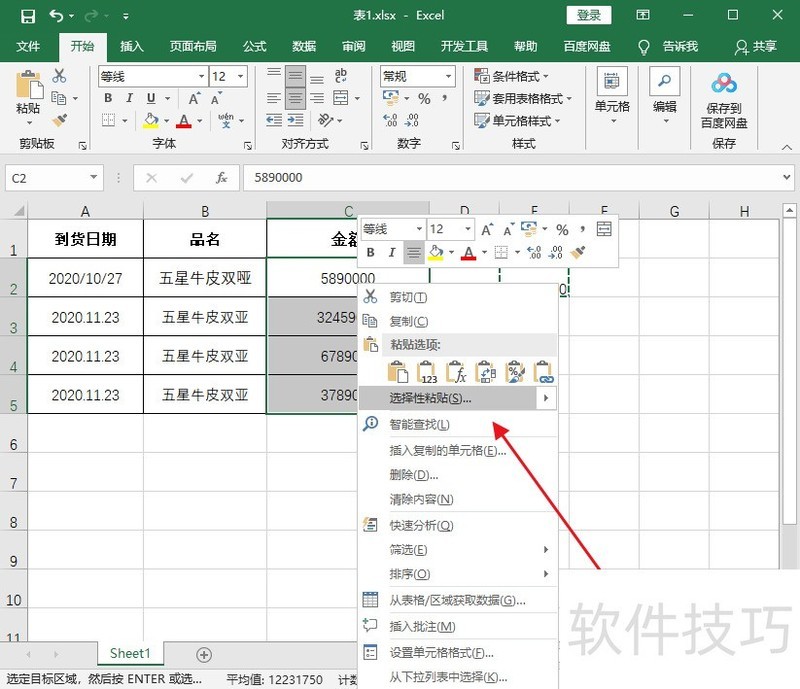Switch to Sheet1 tab
This screenshot has width=800, height=689.
click(130, 653)
